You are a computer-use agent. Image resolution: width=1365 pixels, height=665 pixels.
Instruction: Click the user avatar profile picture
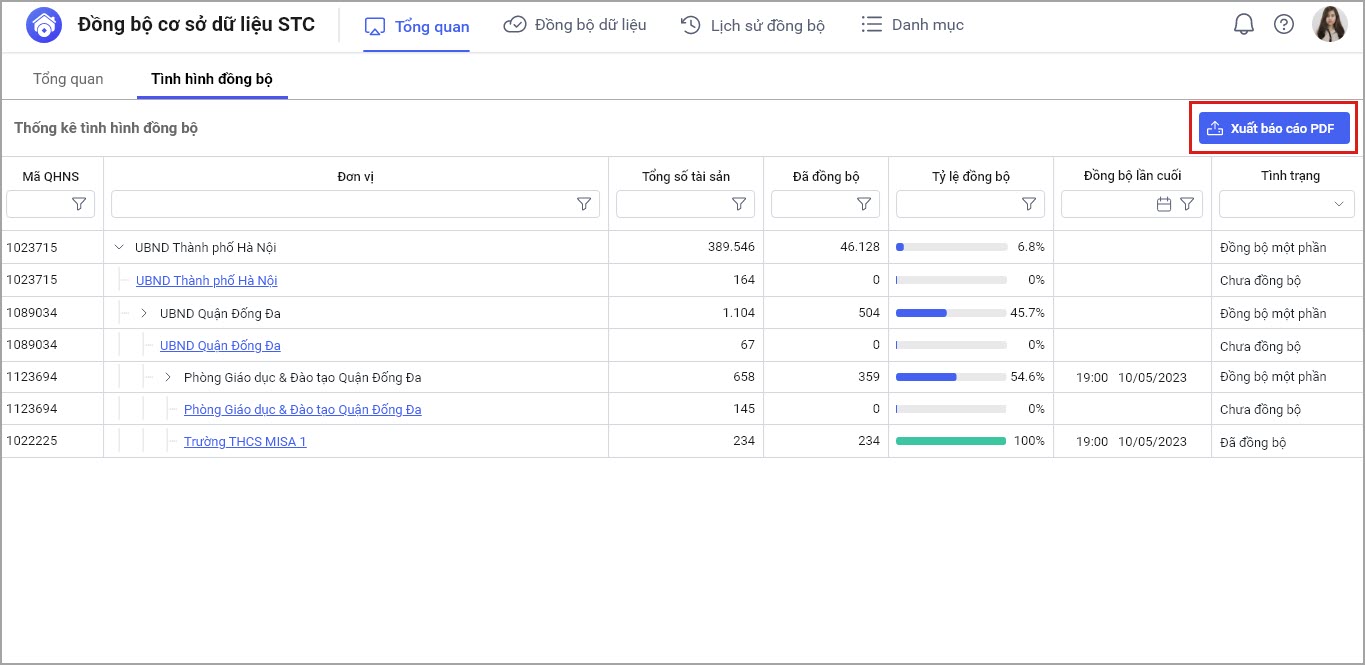[x=1329, y=25]
